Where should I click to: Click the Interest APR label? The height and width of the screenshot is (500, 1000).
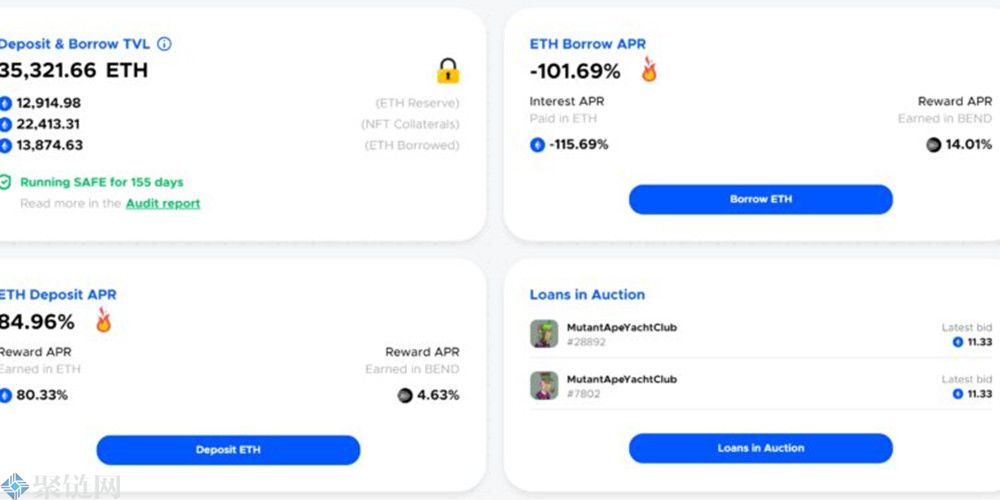click(x=567, y=101)
